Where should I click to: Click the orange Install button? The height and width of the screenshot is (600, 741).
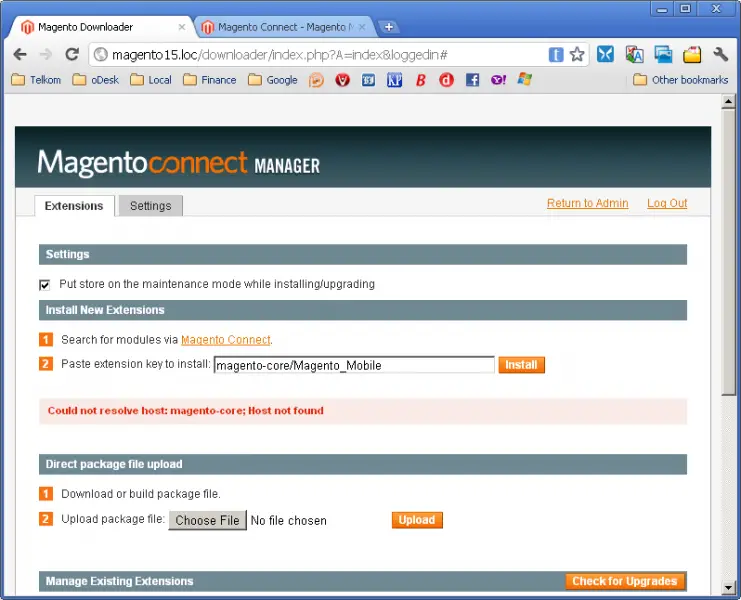[521, 365]
